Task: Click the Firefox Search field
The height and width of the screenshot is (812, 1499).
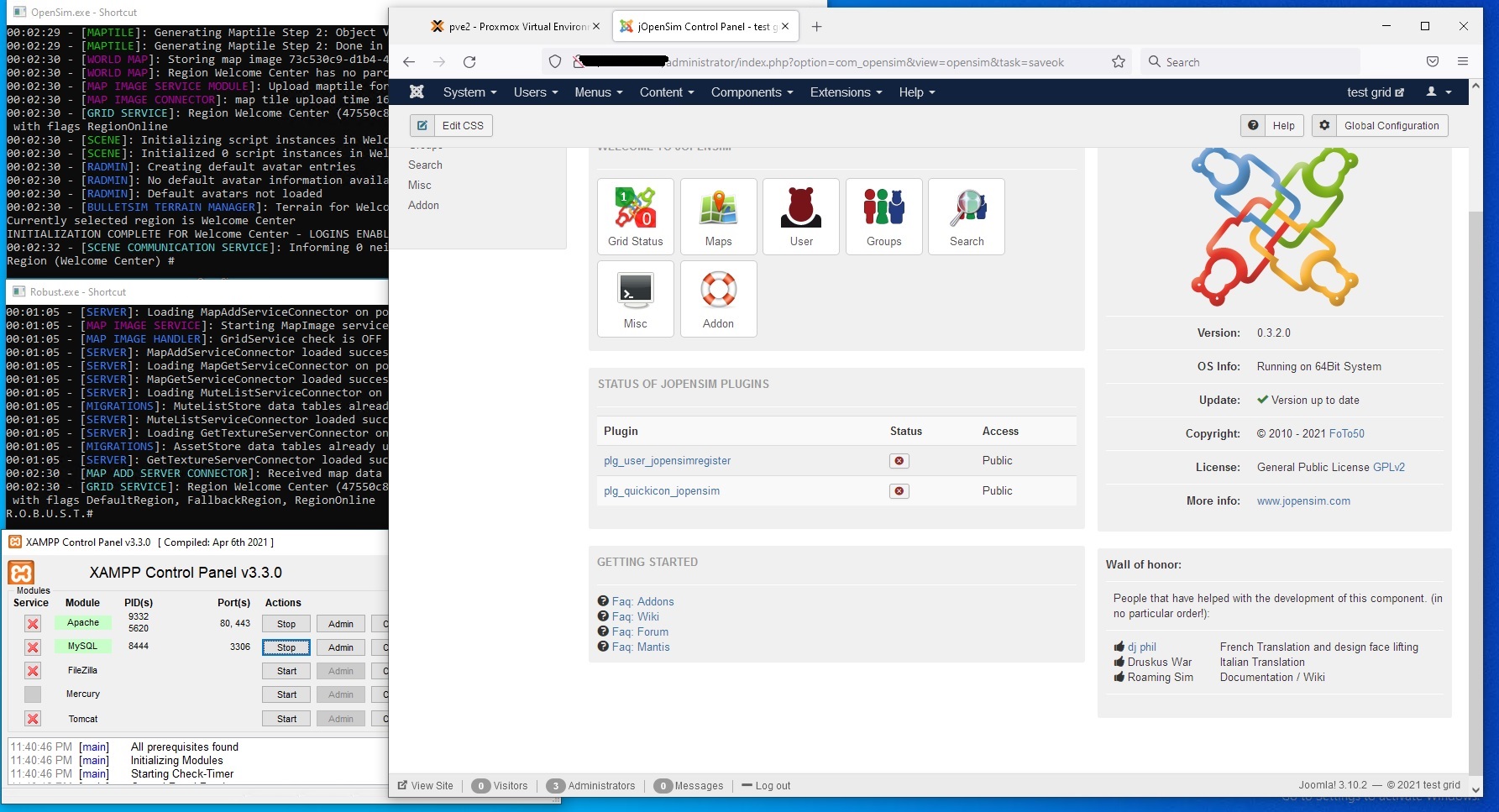Action: (x=1250, y=62)
